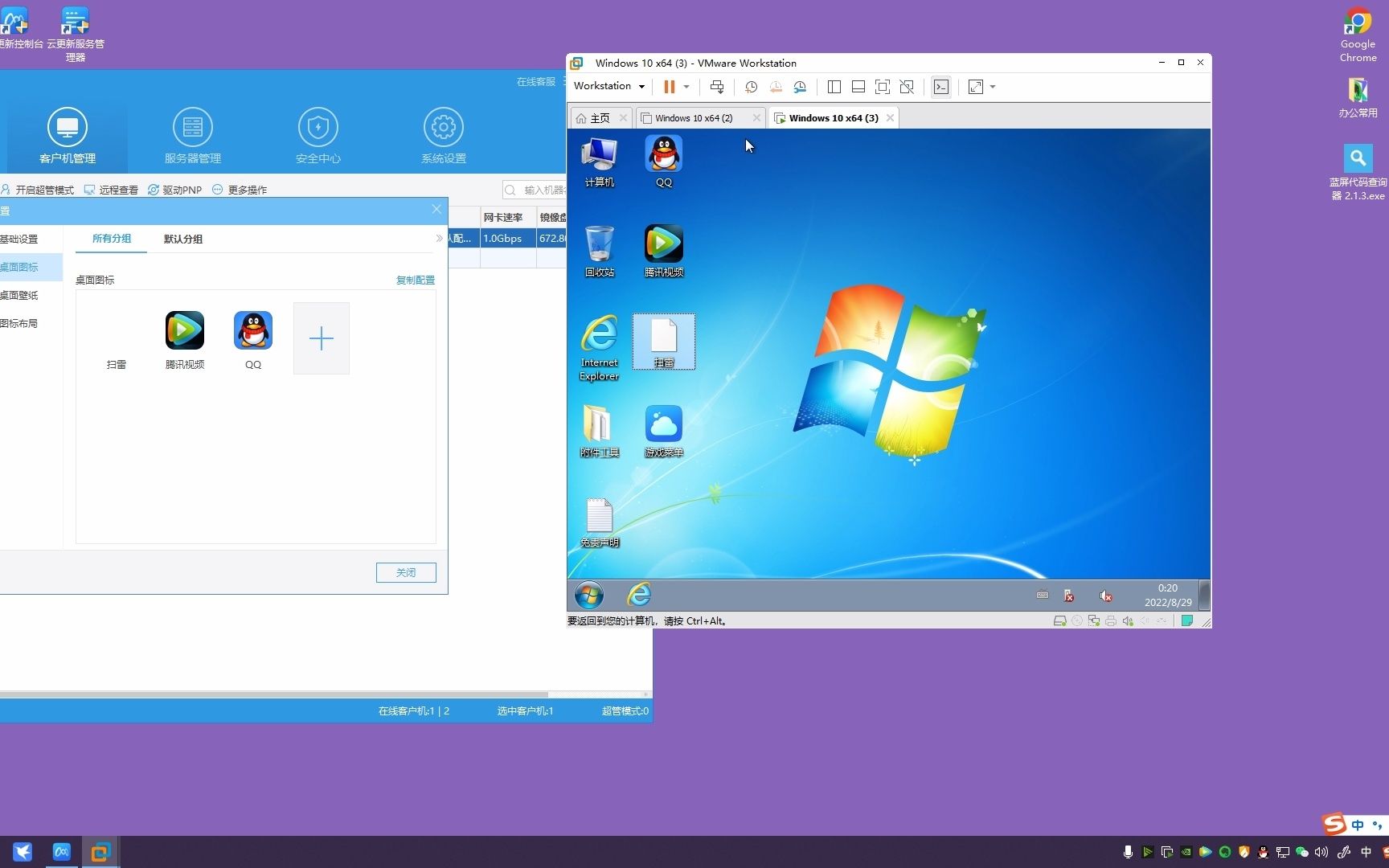Screen dimensions: 1389x868
Task: Click the VM Show Desktop strip
Action: [x=1204, y=596]
